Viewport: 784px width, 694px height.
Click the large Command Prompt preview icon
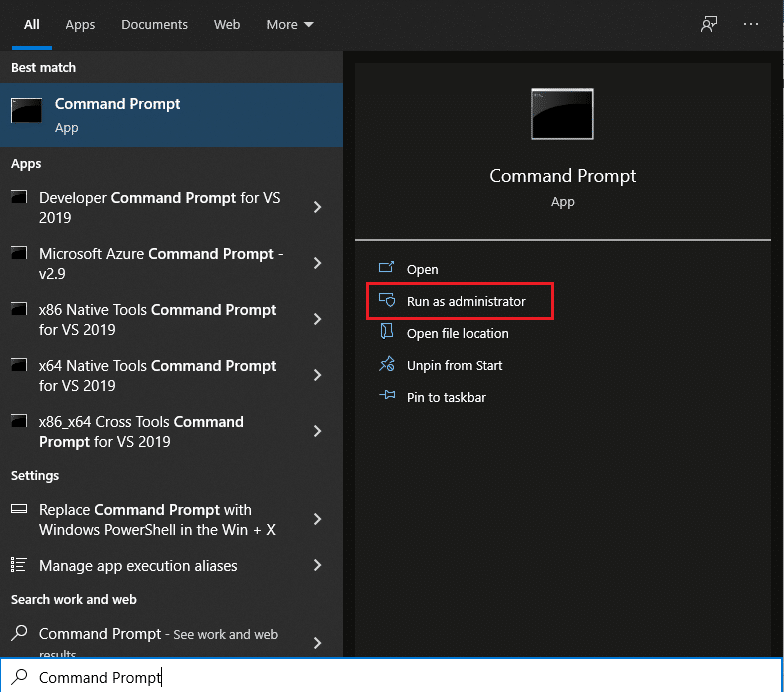click(x=562, y=114)
